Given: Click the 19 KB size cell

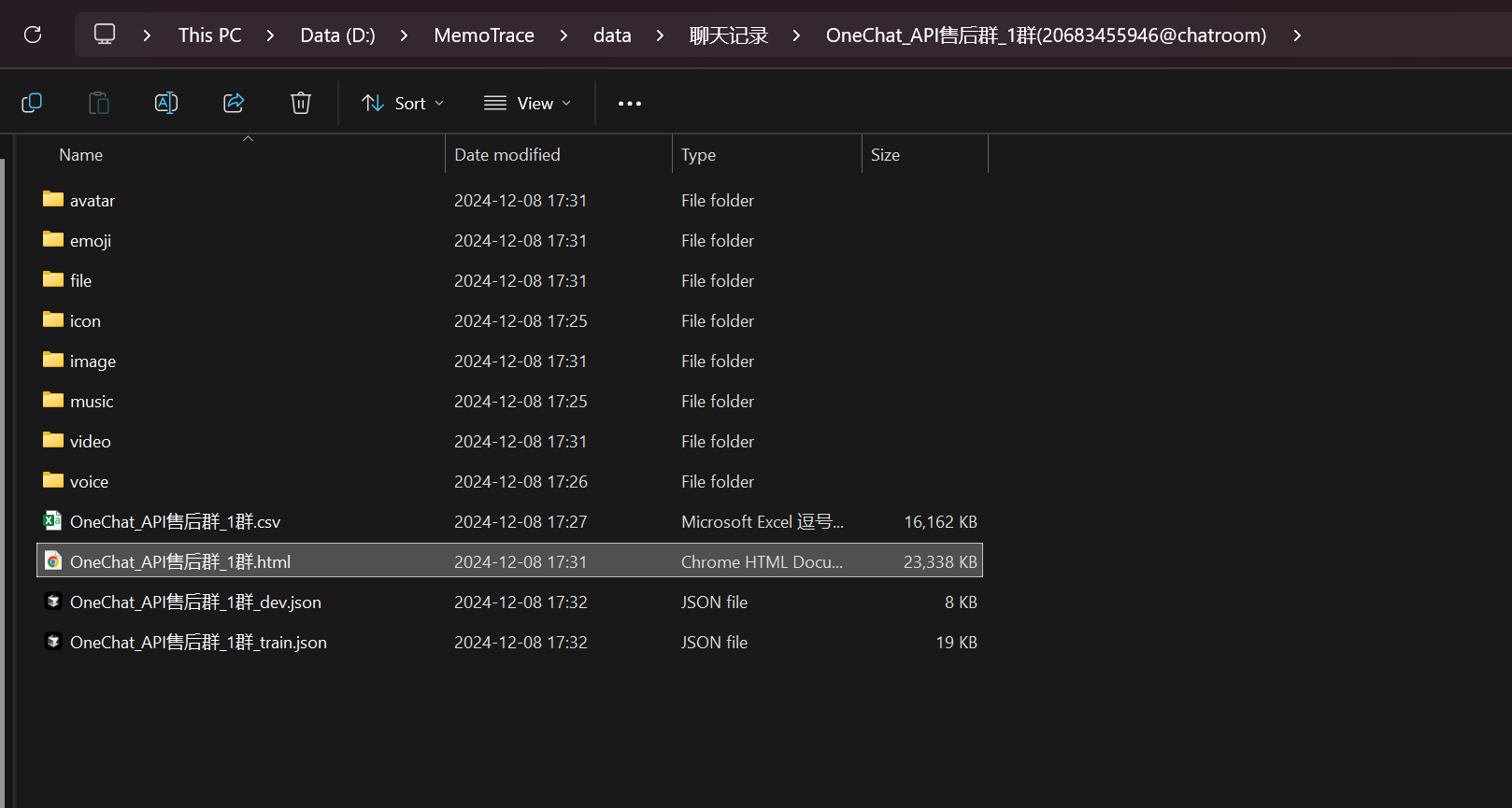Looking at the screenshot, I should tap(956, 643).
